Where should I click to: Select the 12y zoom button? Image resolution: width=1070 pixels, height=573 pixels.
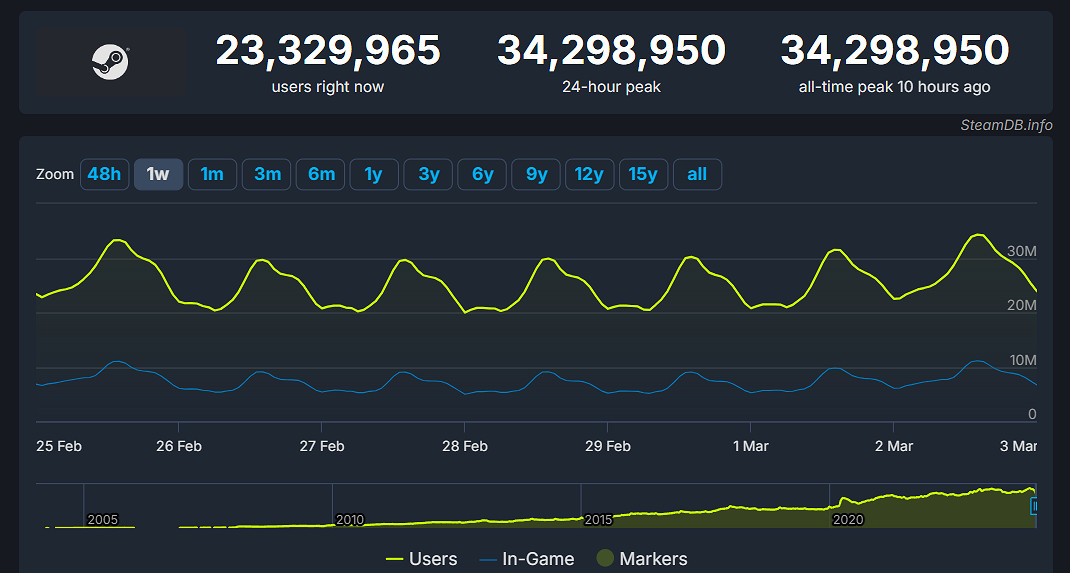point(589,174)
